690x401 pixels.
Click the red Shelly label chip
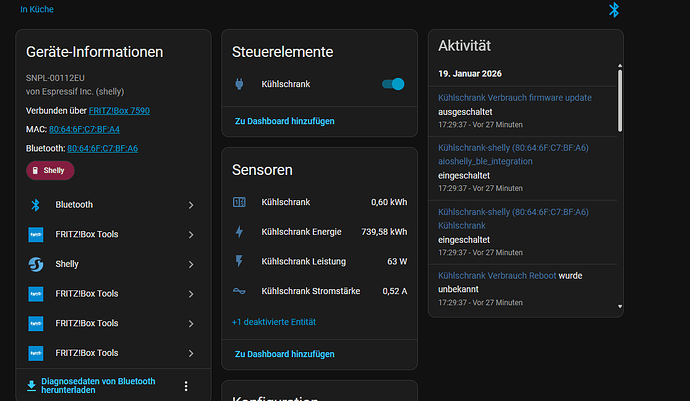click(x=50, y=170)
